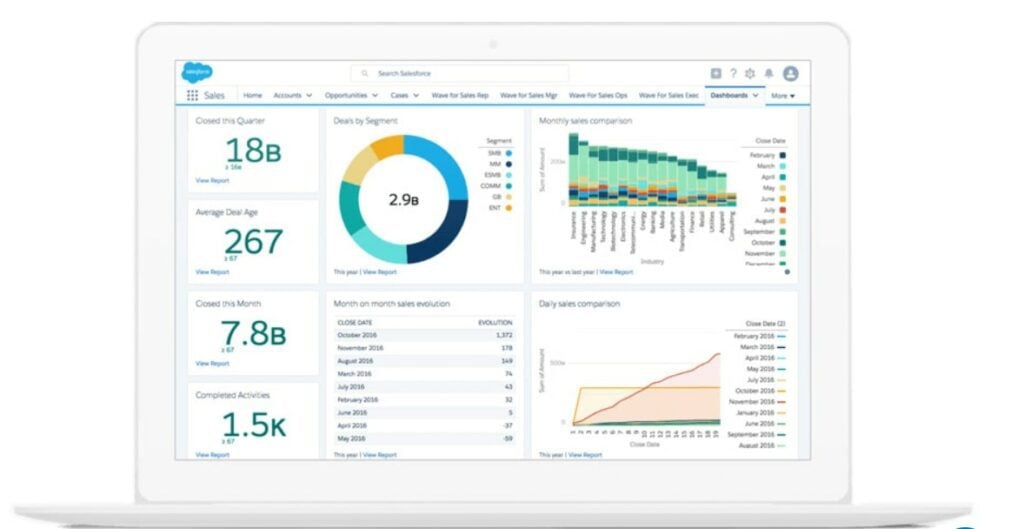Click the July swatch in Monthly sales legend
Viewport: 1024px width, 529px height.
point(783,210)
